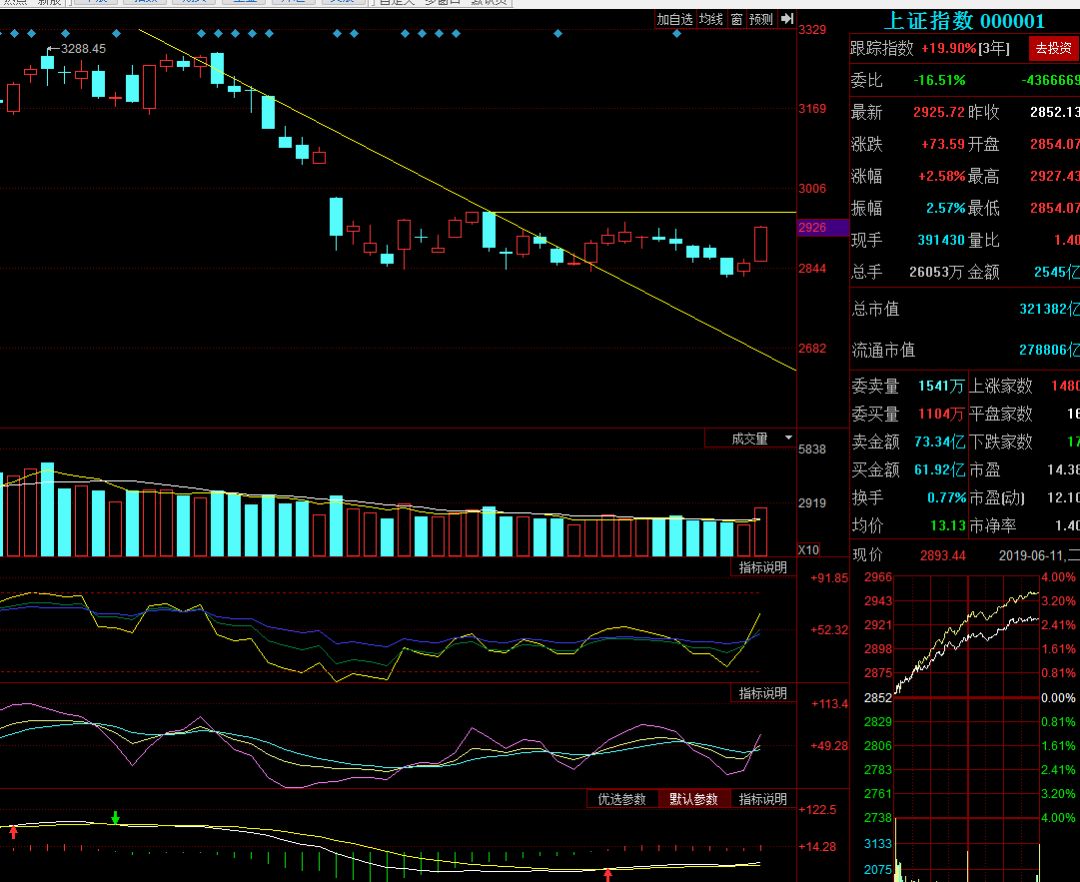Click the 上涨家数 label
Image resolution: width=1080 pixels, height=882 pixels.
(1001, 386)
